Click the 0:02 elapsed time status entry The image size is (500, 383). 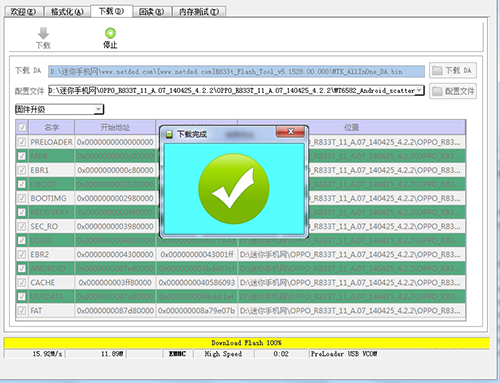click(x=281, y=354)
